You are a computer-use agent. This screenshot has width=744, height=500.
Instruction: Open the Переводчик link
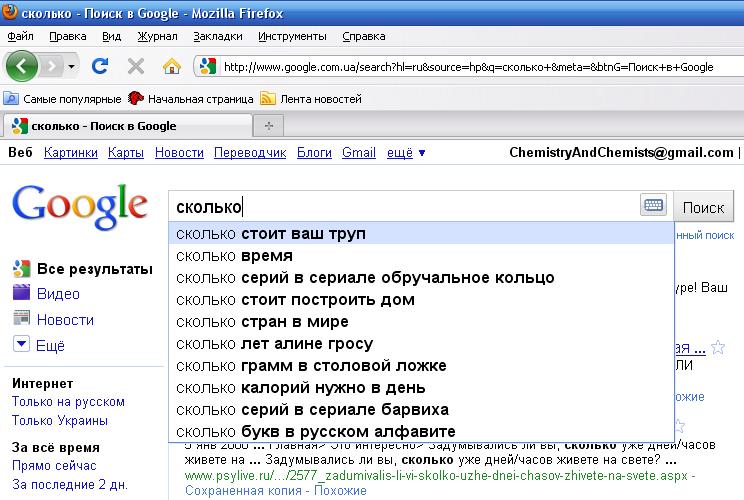pos(250,153)
